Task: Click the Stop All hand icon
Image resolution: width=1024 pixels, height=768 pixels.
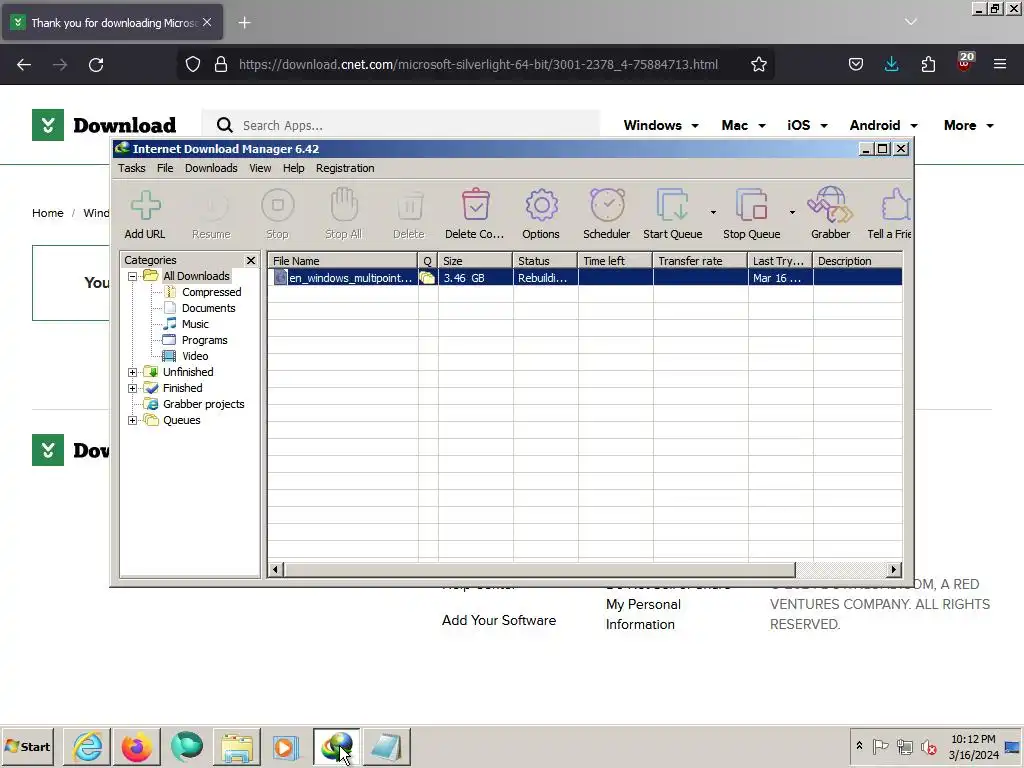Action: pos(344,206)
